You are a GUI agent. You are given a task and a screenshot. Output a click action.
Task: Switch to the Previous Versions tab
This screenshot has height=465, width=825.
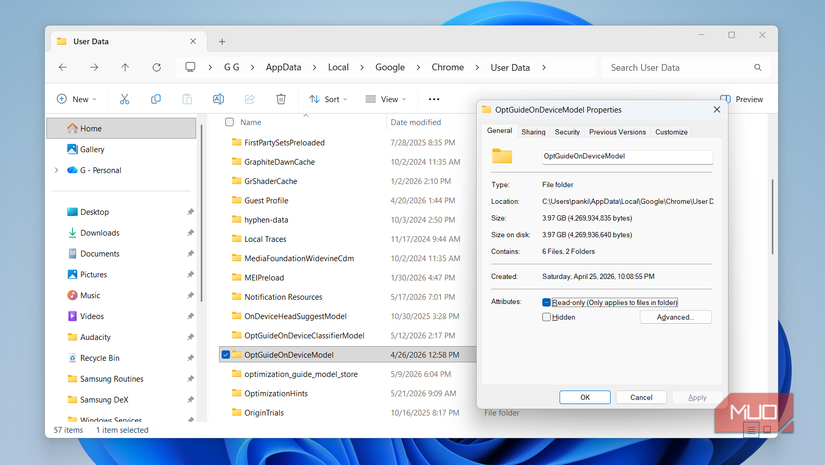(617, 132)
